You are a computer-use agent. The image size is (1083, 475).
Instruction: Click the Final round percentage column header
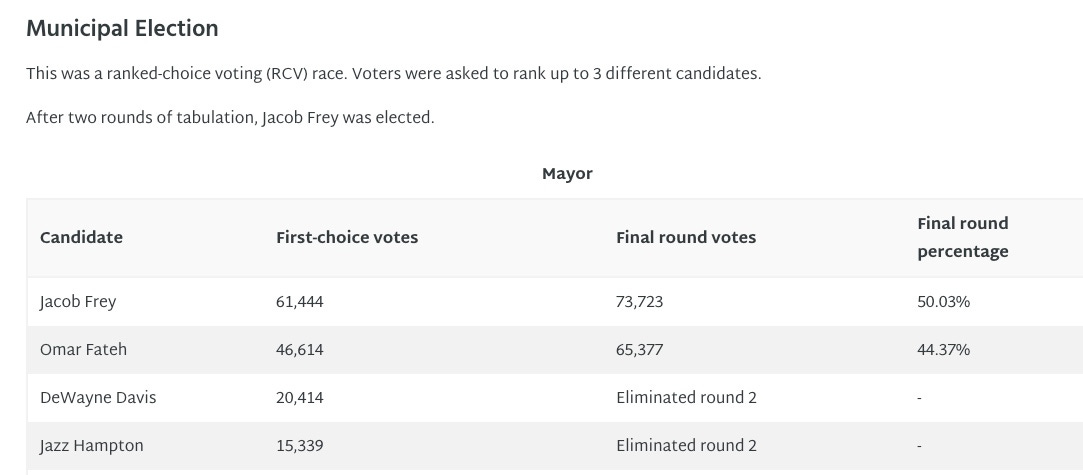click(x=962, y=238)
